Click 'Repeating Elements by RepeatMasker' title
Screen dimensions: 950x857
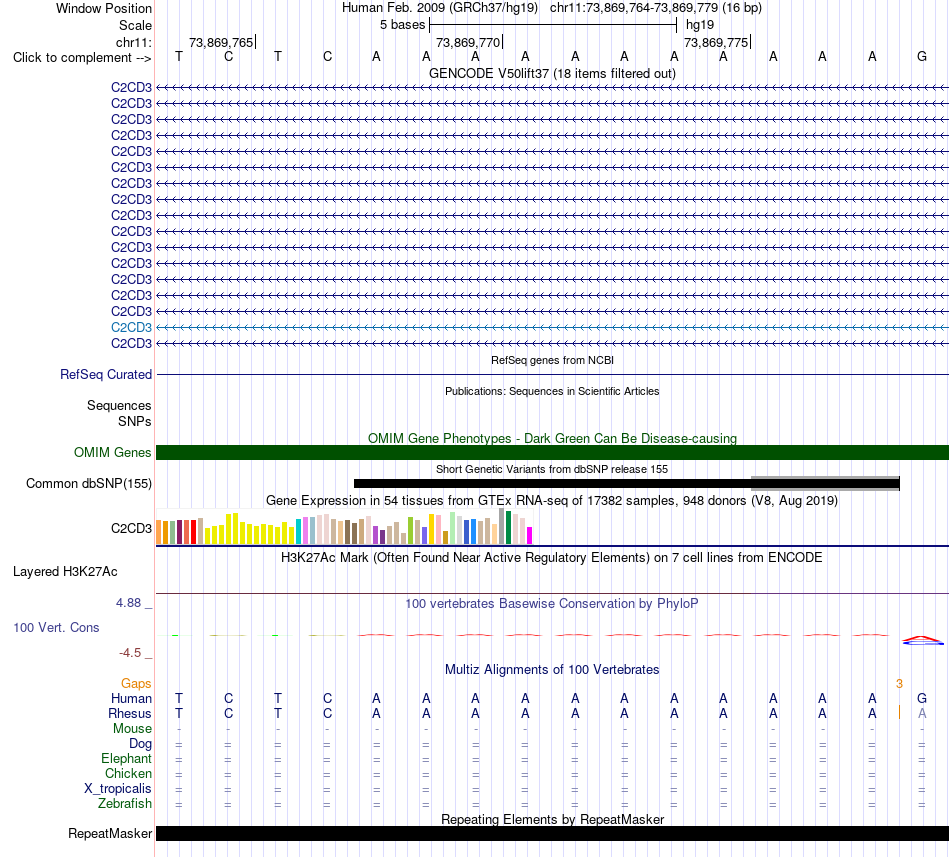[x=552, y=819]
